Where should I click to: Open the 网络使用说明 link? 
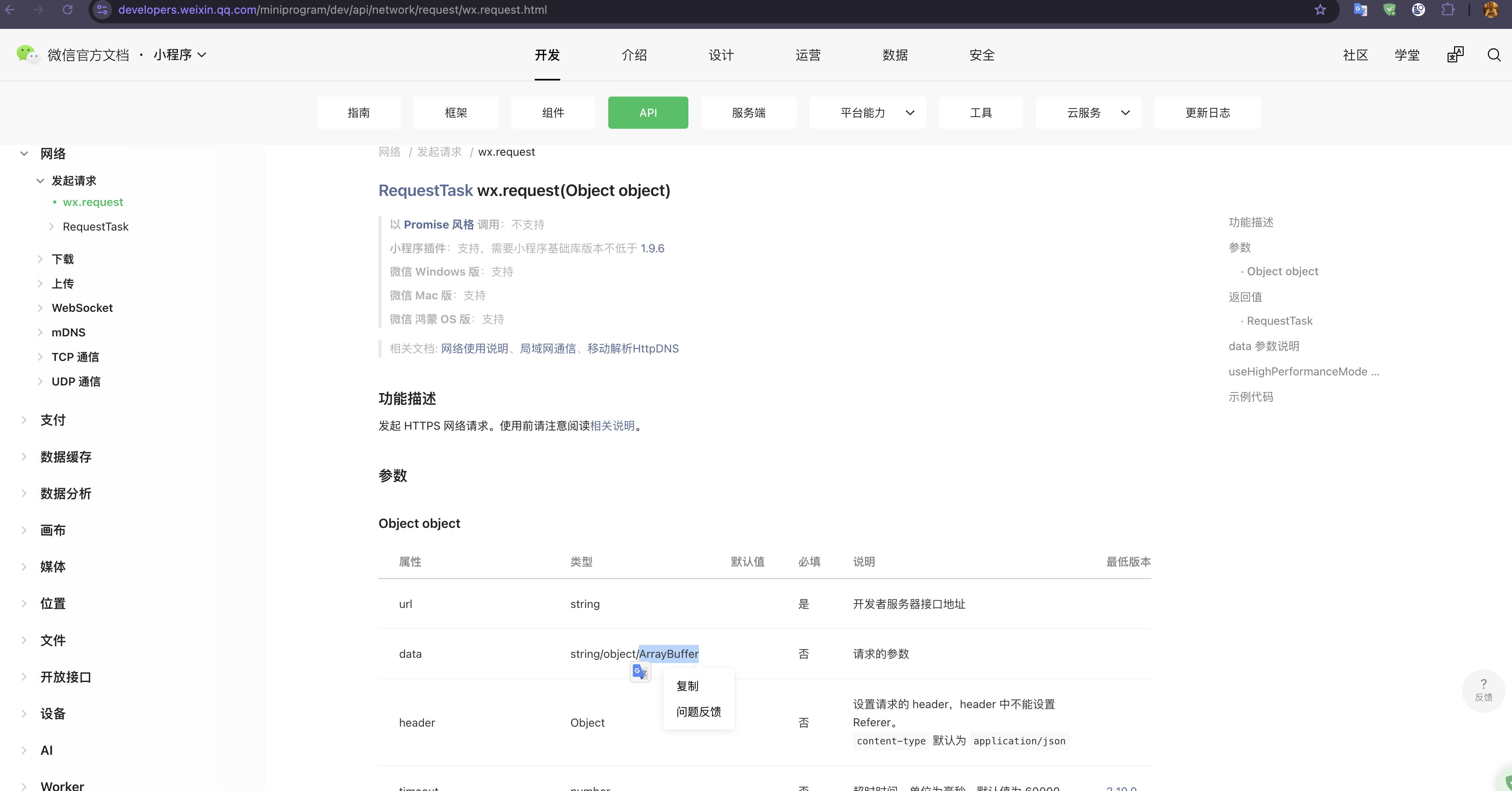[x=474, y=348]
